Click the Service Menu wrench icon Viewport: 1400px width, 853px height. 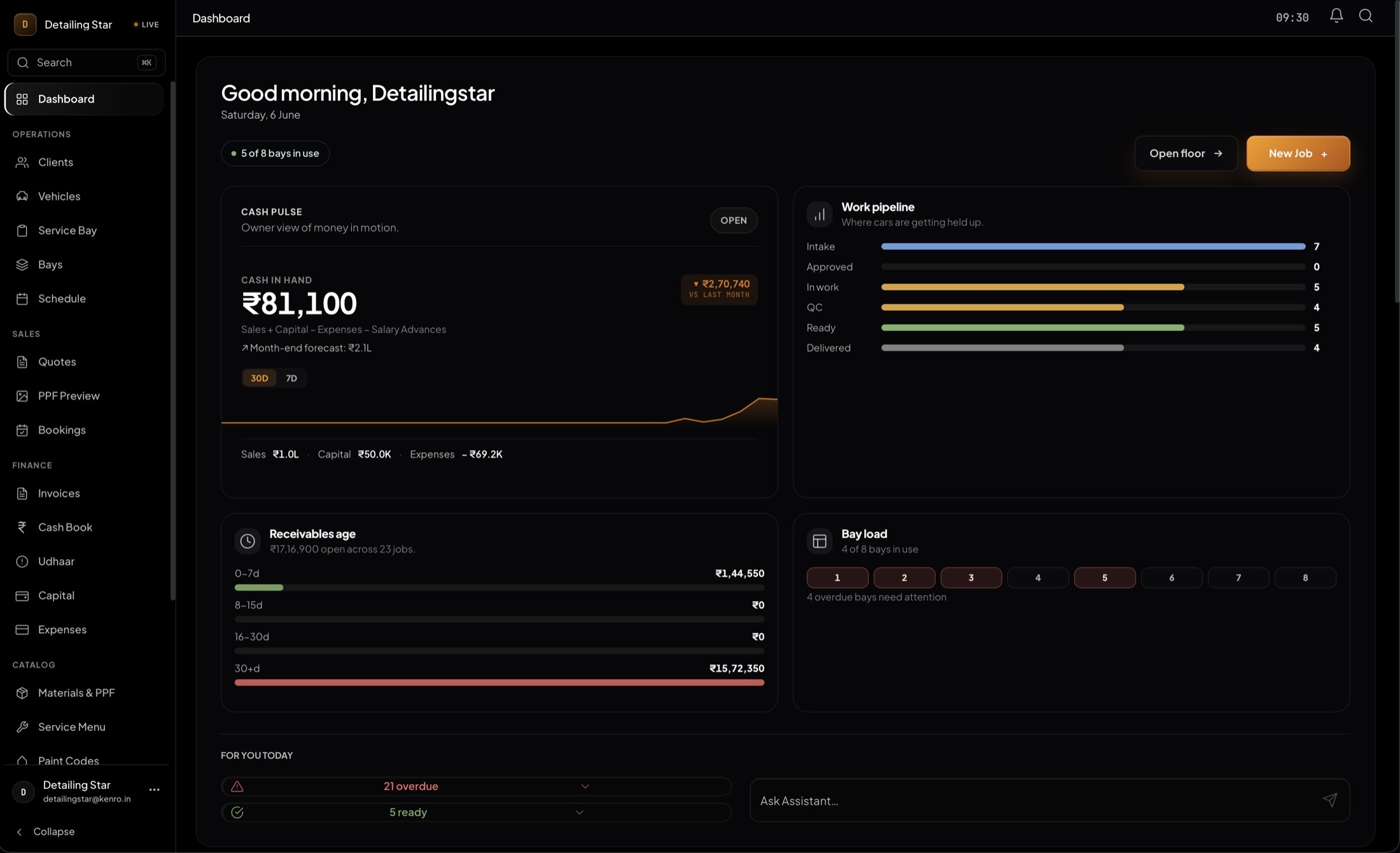22,727
